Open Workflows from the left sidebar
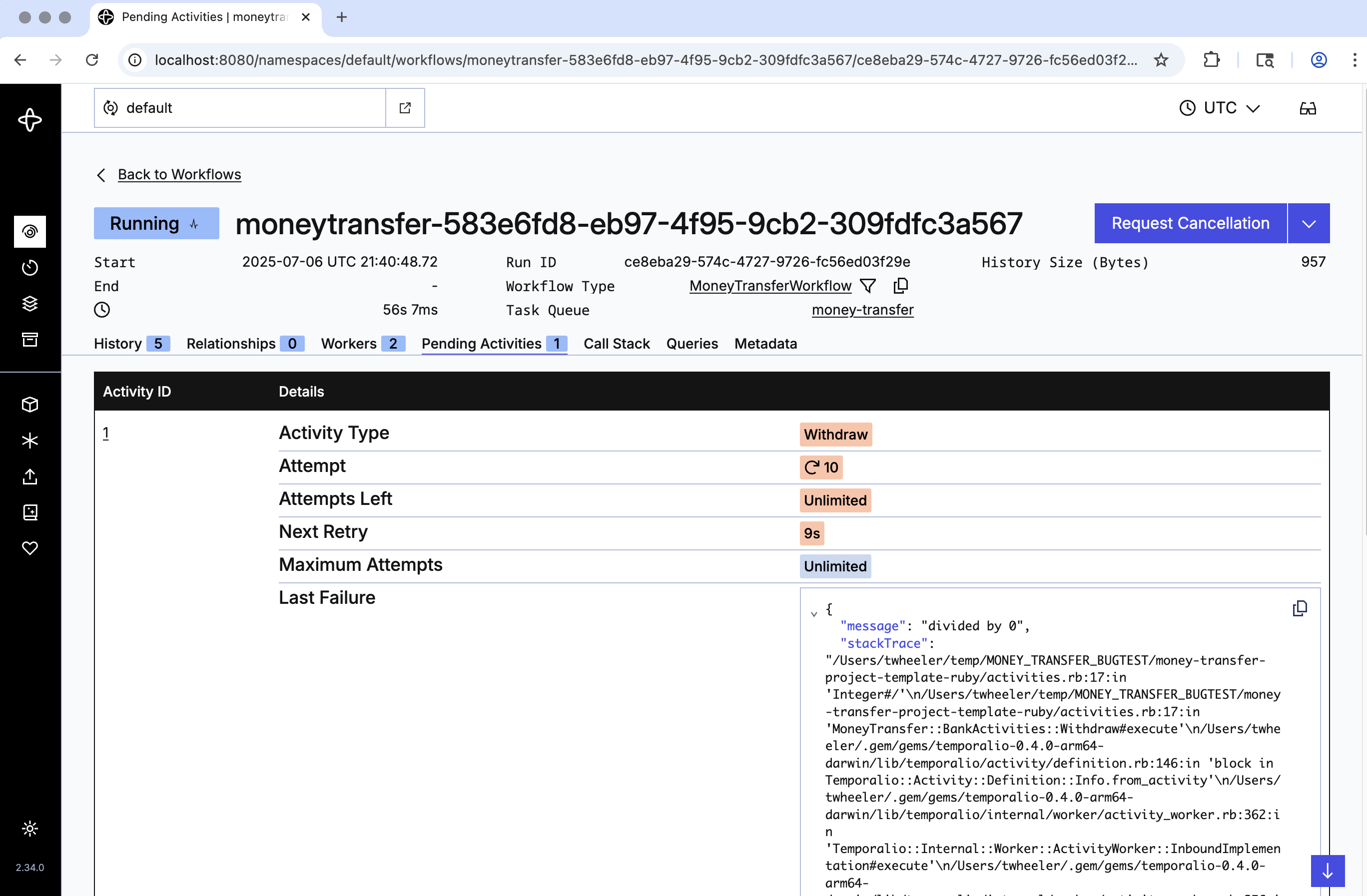 coord(30,232)
